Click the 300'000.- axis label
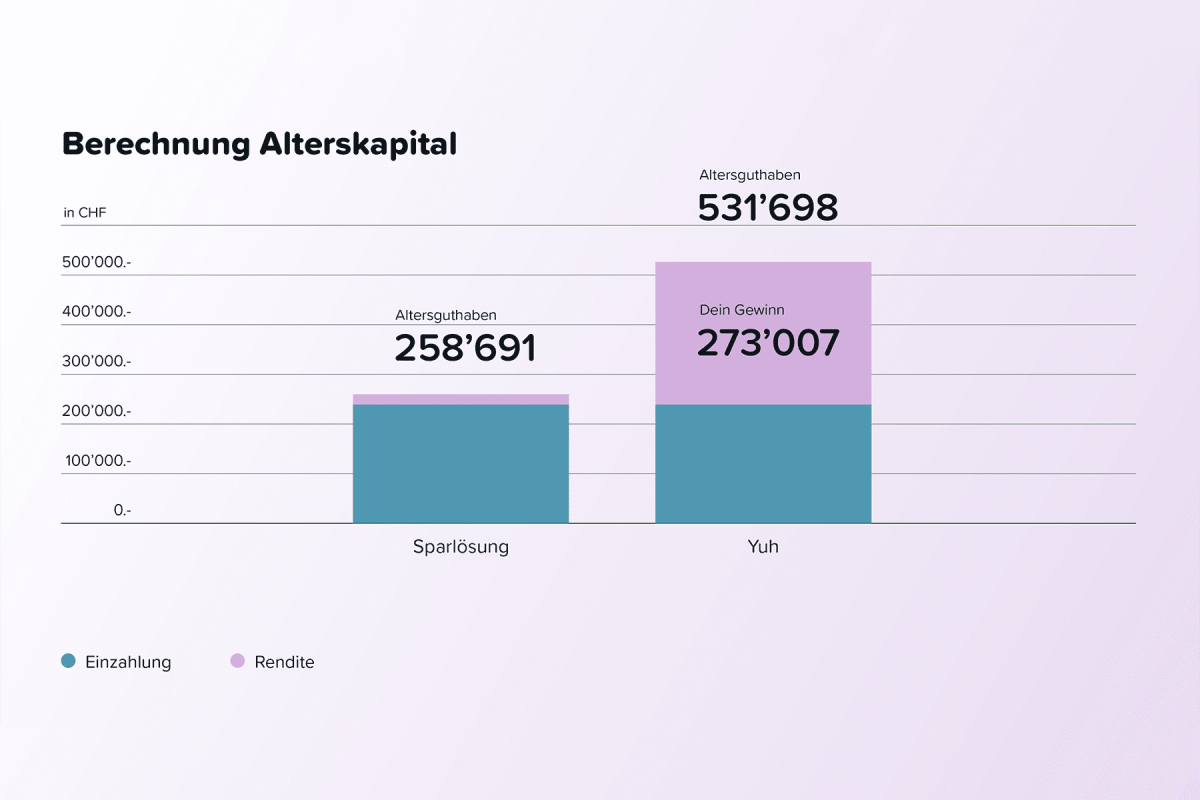The width and height of the screenshot is (1200, 800). (97, 361)
